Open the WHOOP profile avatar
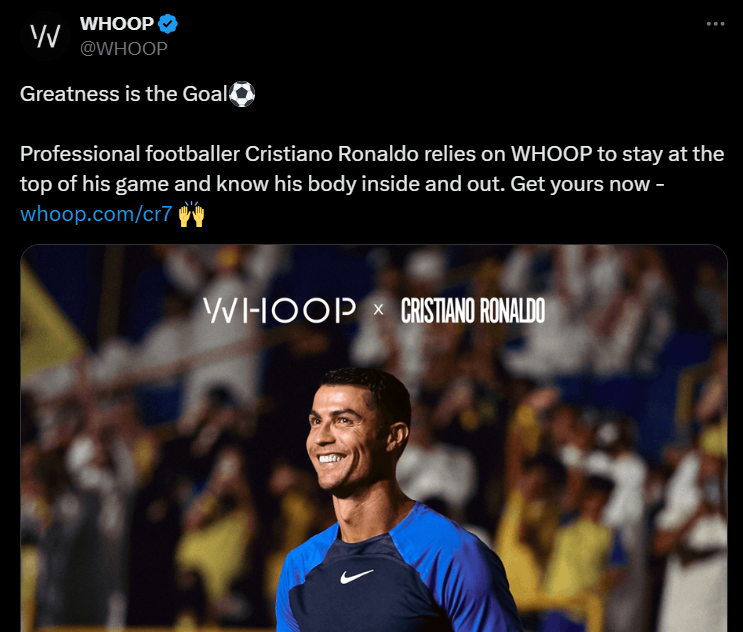Image resolution: width=743 pixels, height=632 pixels. [45, 36]
